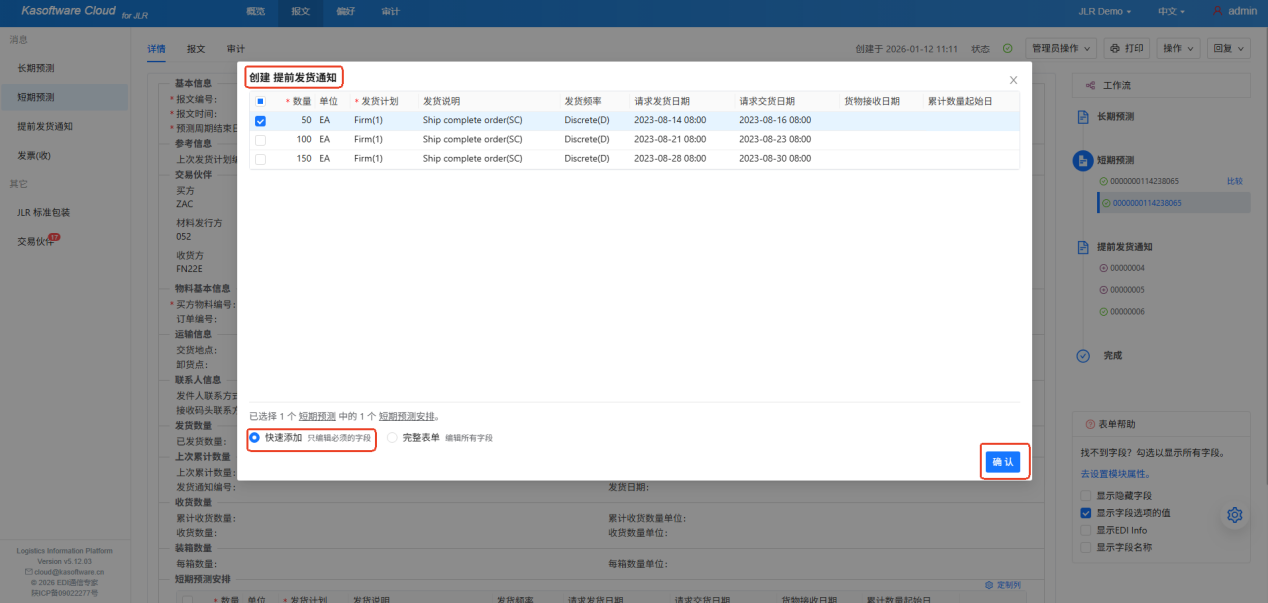Close the 创建 提前发货通知 dialog

point(1013,80)
